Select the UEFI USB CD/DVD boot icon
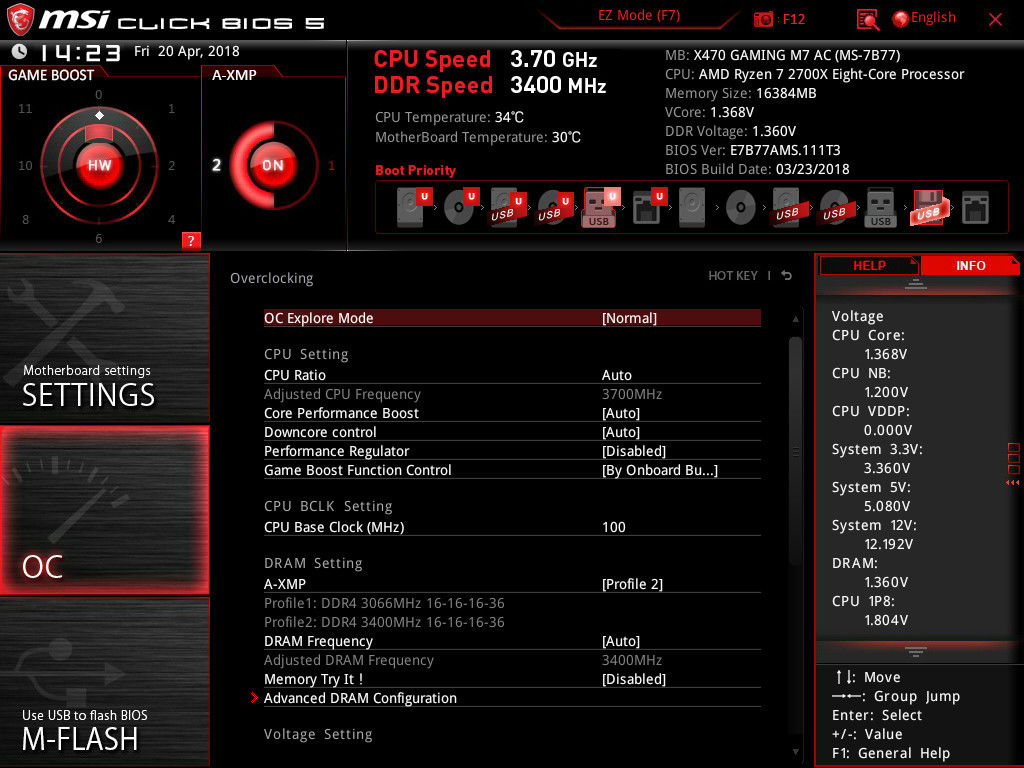1024x768 pixels. (554, 207)
